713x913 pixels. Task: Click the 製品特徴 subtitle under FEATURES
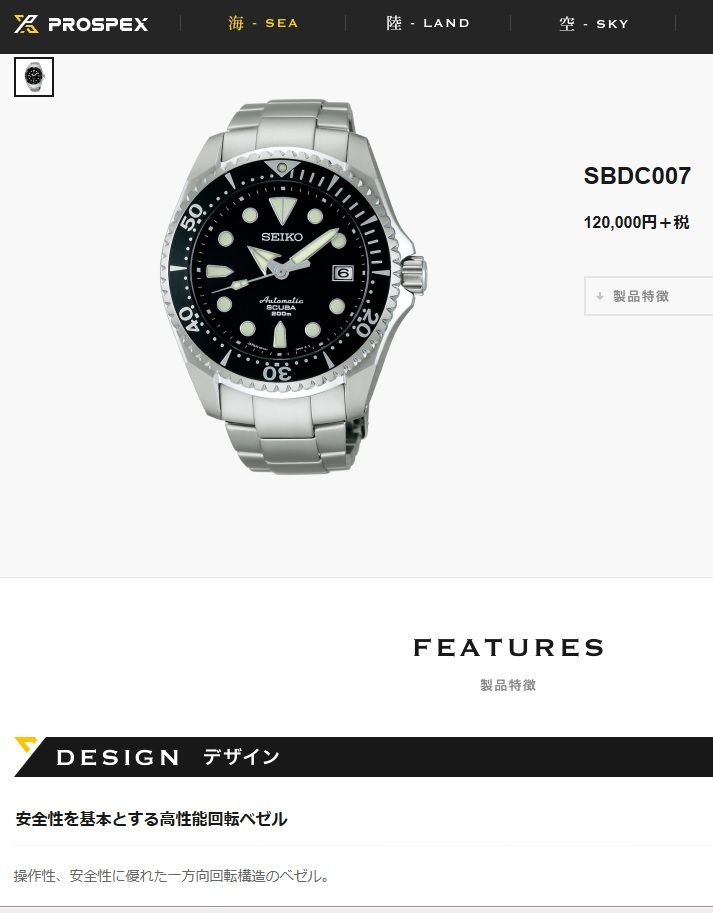coord(508,685)
